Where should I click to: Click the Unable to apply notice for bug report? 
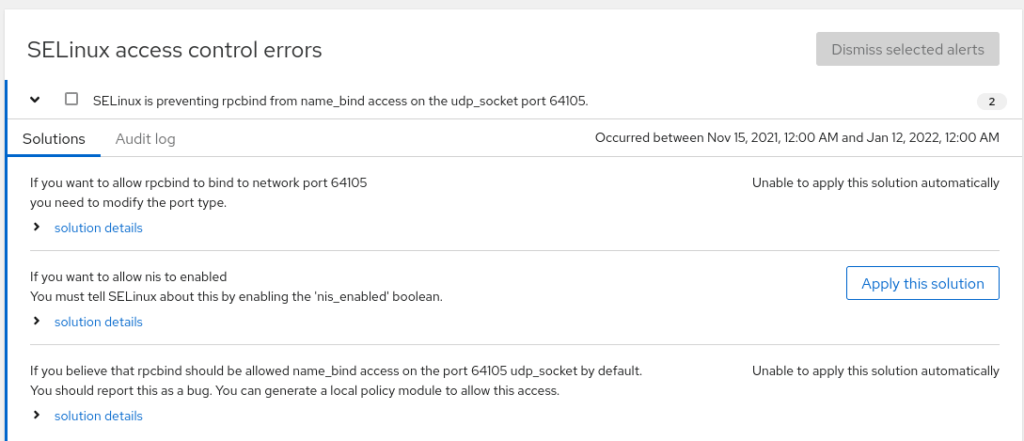[875, 371]
